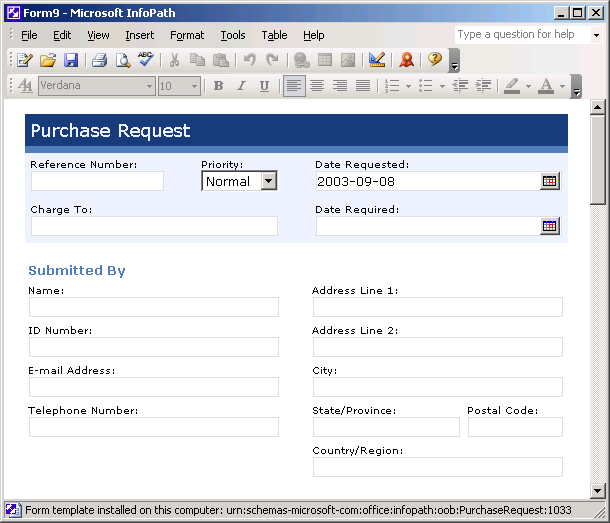Click the Font task pane icon beside Verdana

pyautogui.click(x=25, y=86)
